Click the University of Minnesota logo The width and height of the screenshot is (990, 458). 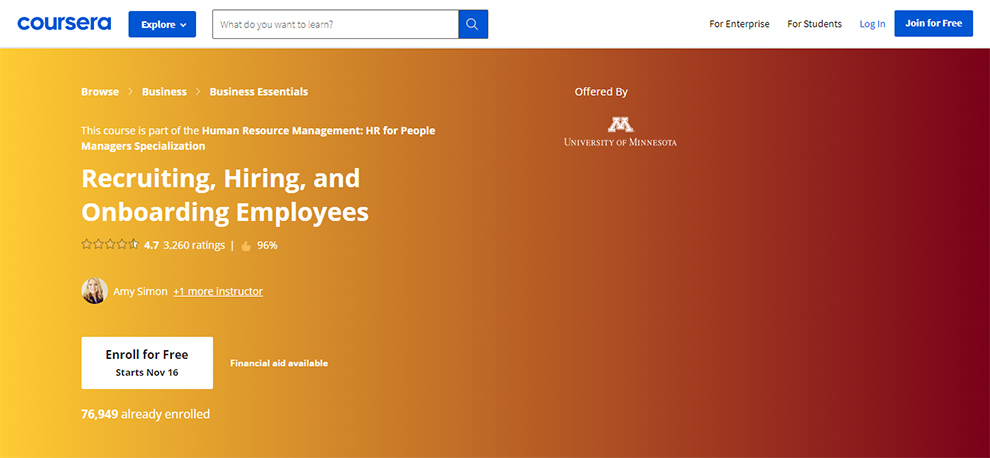click(620, 131)
